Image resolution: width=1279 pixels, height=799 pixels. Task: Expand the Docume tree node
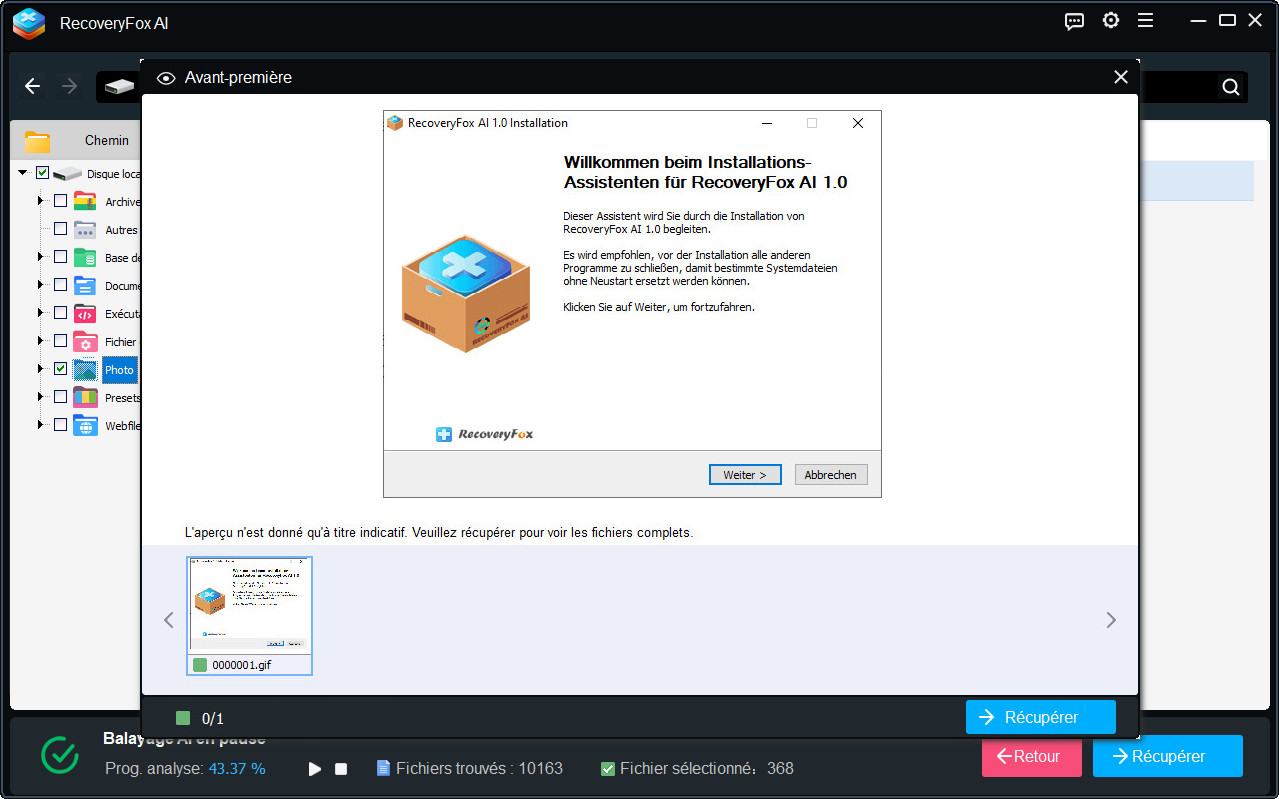41,285
